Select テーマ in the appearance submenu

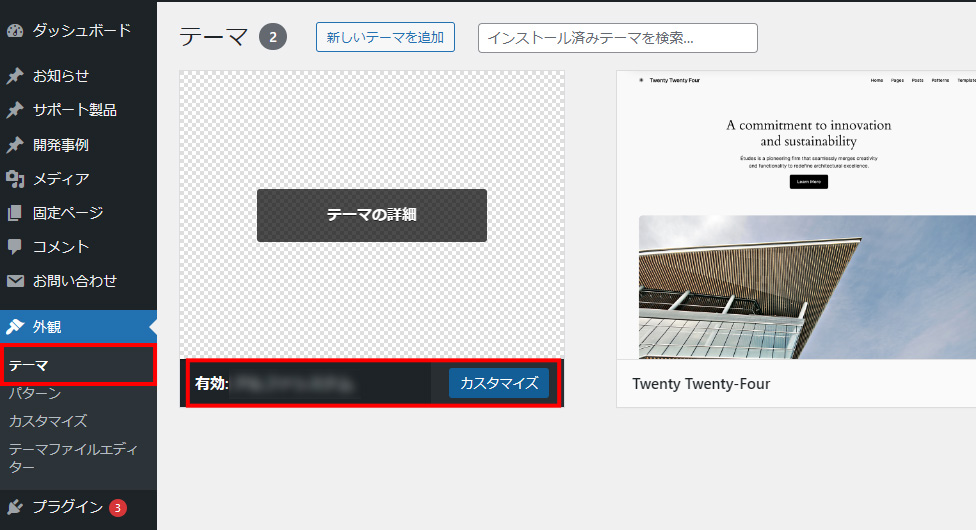click(28, 366)
